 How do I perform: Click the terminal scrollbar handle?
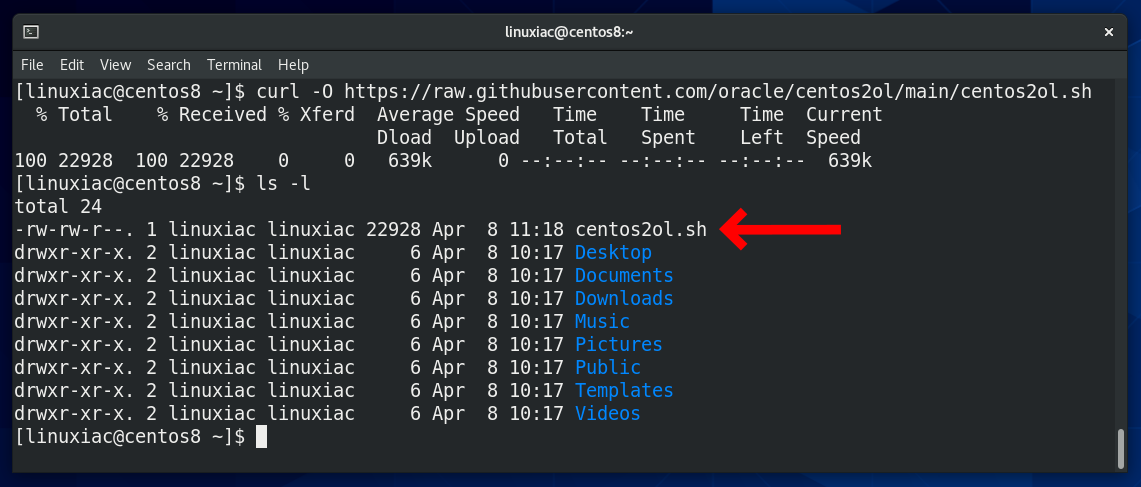coord(1121,448)
